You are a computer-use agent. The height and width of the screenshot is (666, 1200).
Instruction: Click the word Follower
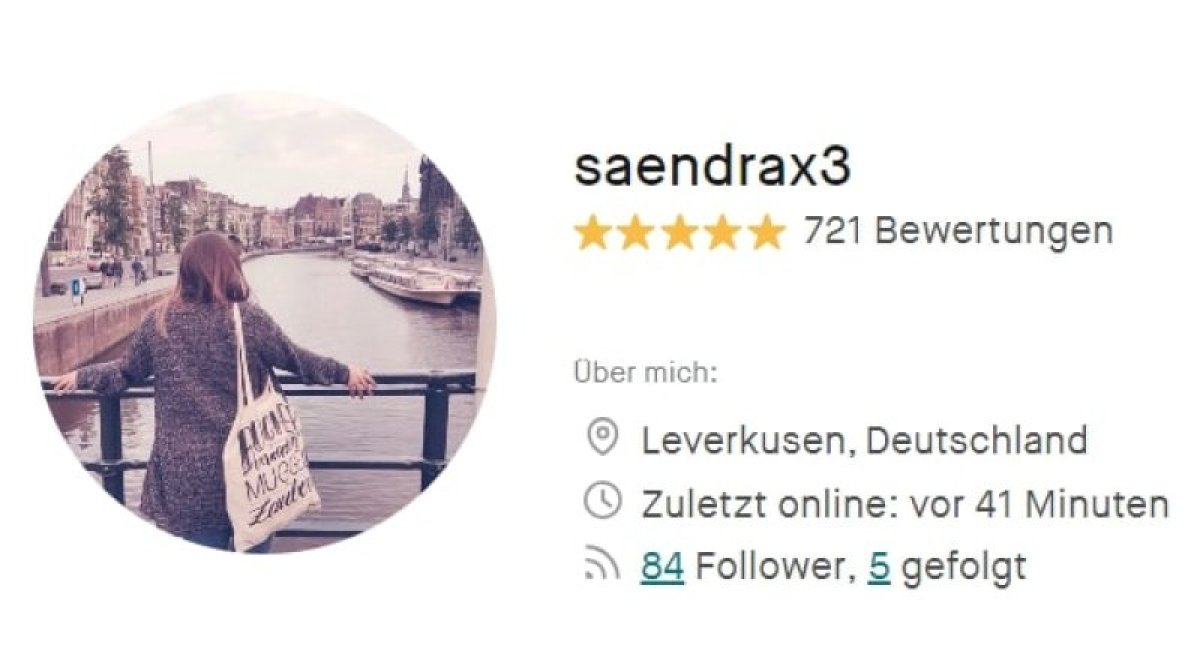pos(765,567)
